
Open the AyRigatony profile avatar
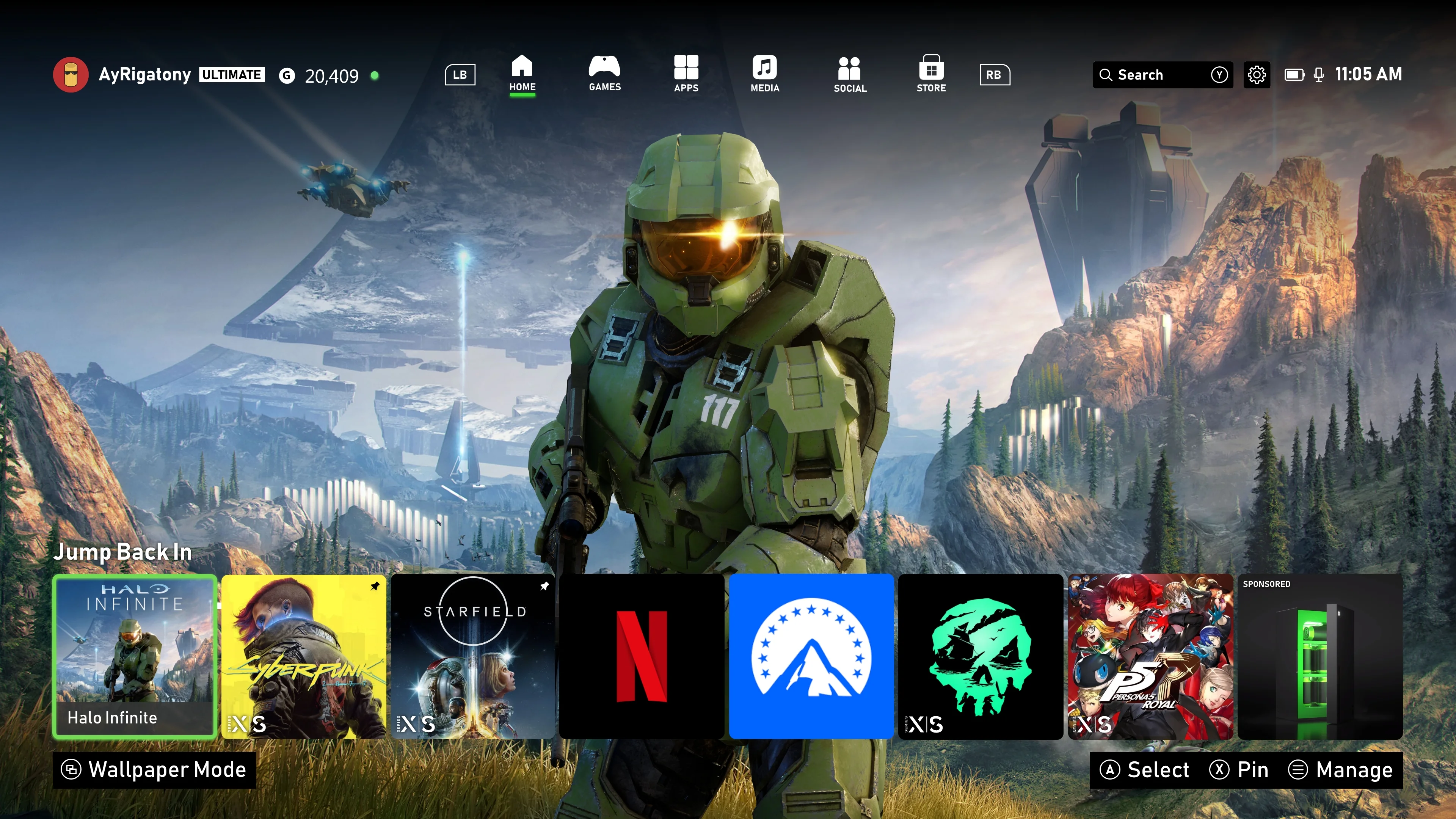click(71, 75)
